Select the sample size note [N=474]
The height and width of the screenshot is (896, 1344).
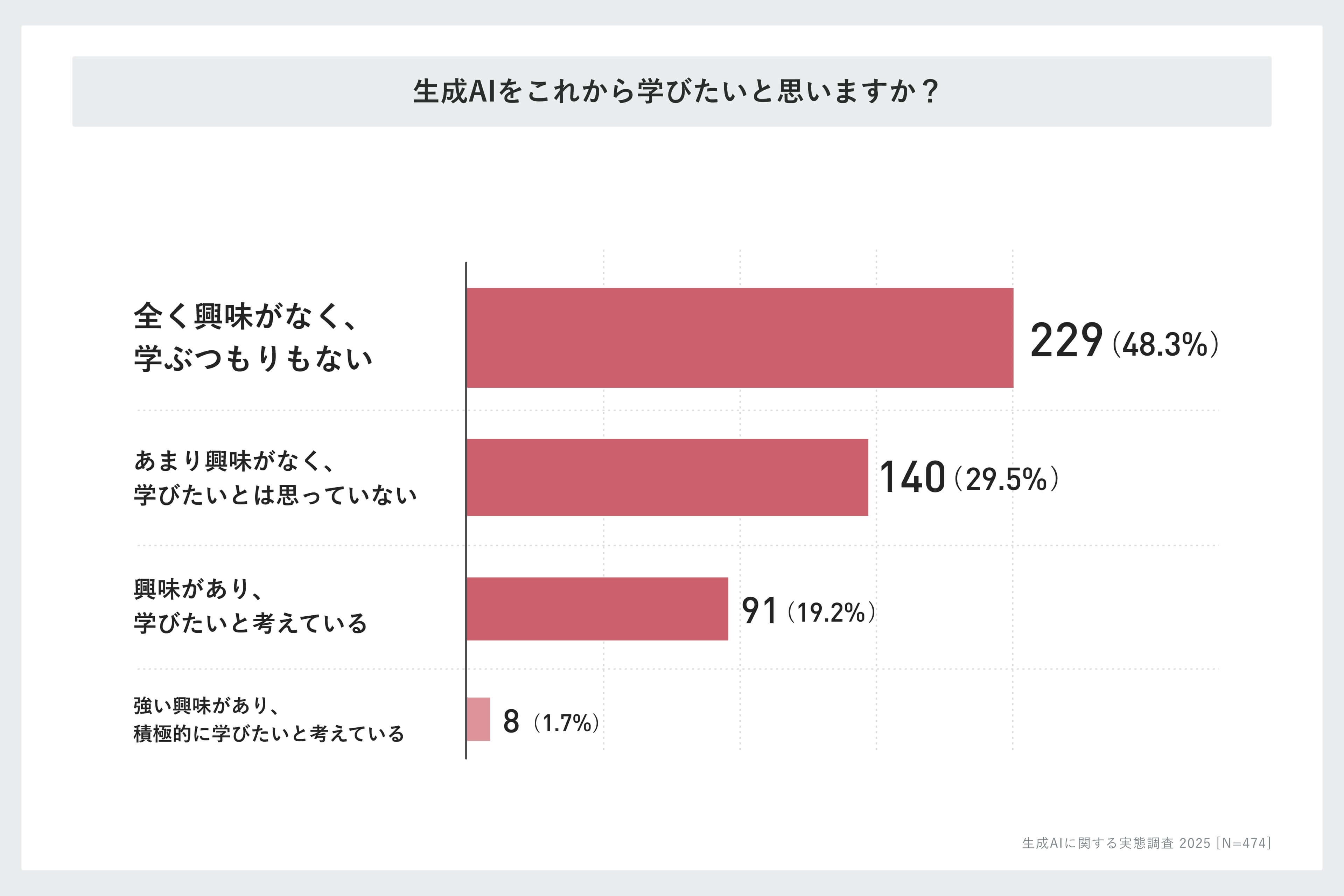pos(1244,843)
